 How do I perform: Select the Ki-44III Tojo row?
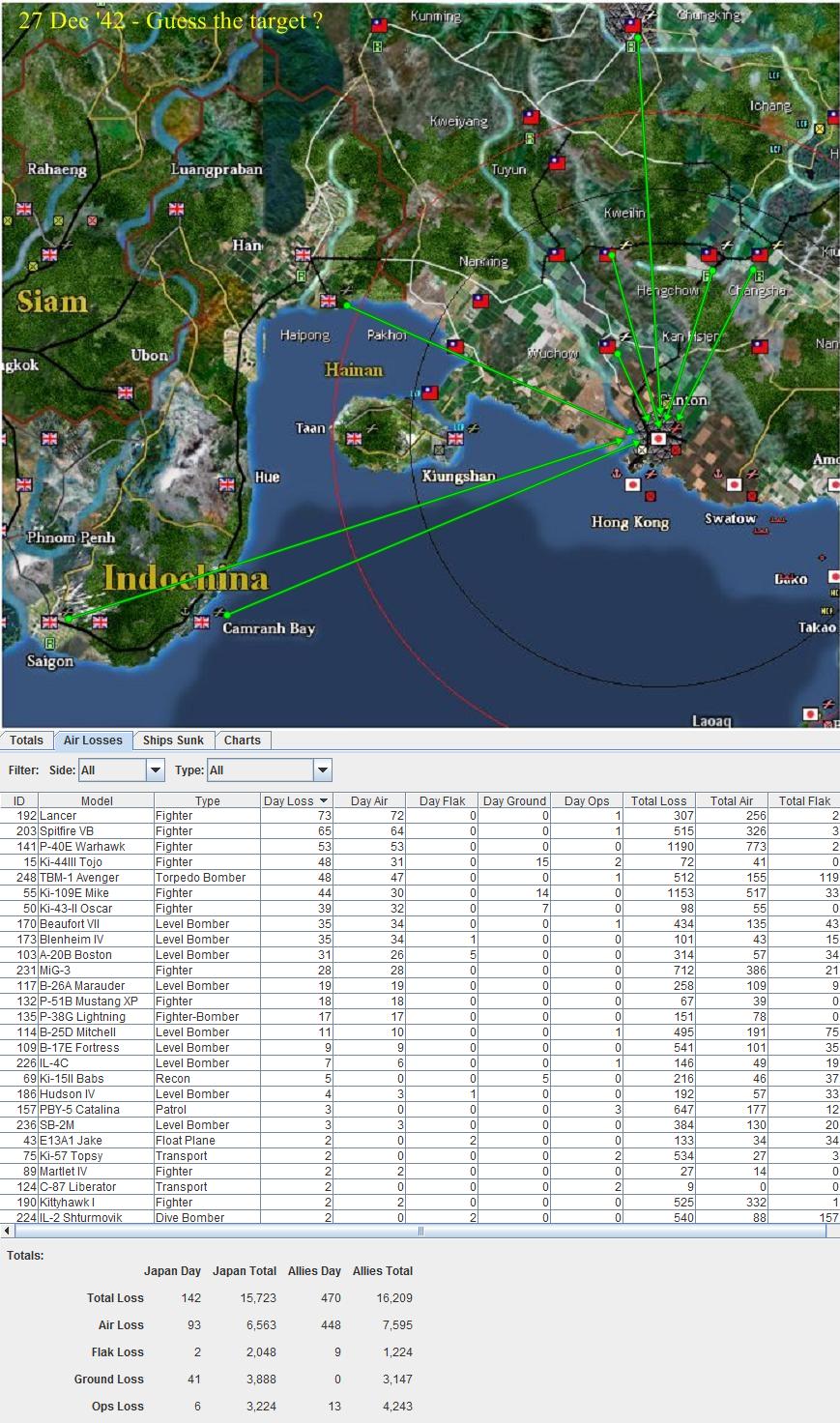tap(420, 862)
